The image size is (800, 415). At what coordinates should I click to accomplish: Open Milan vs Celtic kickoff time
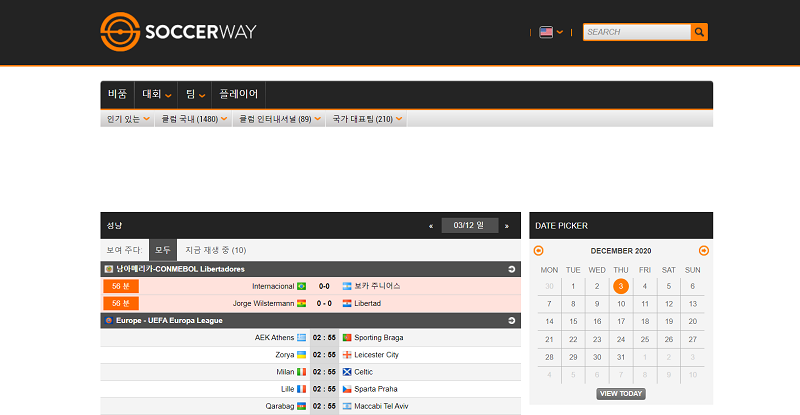tap(324, 372)
